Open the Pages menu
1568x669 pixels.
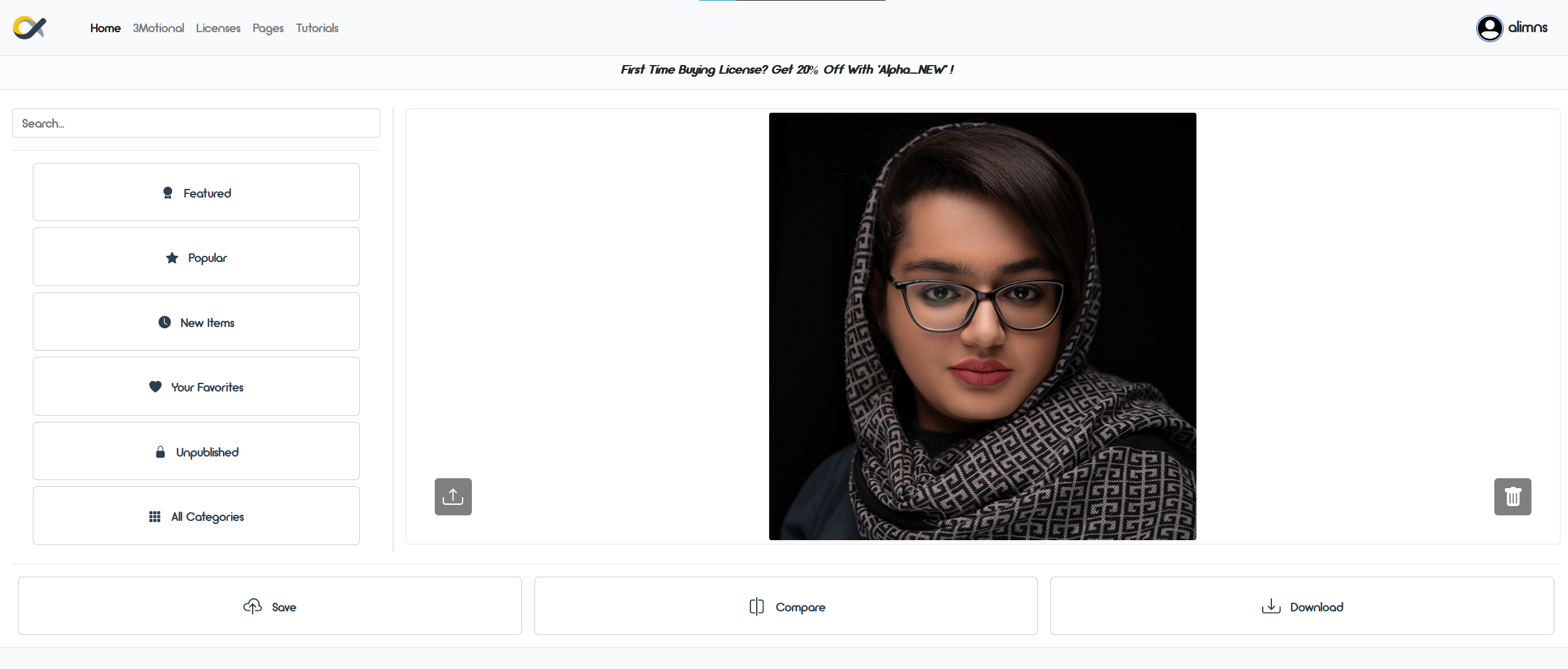[x=268, y=28]
